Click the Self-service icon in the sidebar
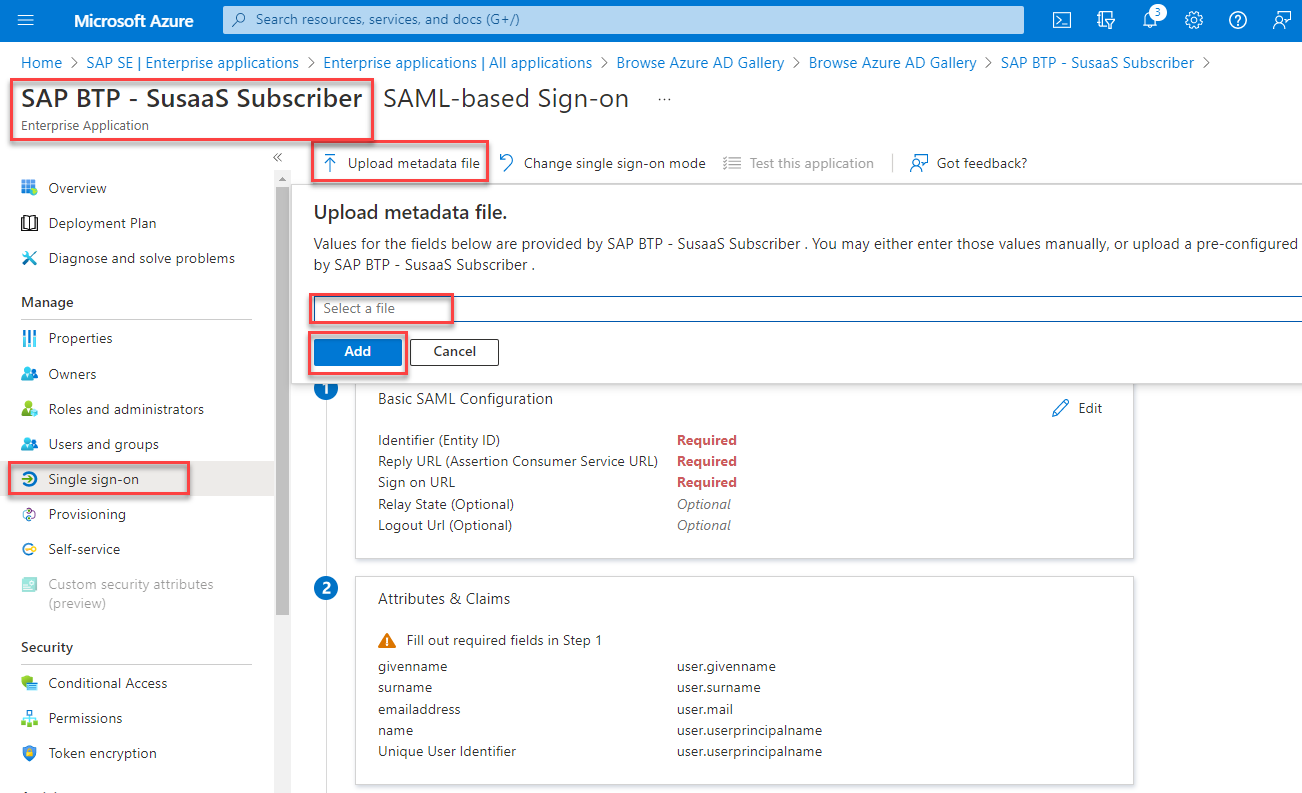The width and height of the screenshot is (1302, 793). (29, 549)
